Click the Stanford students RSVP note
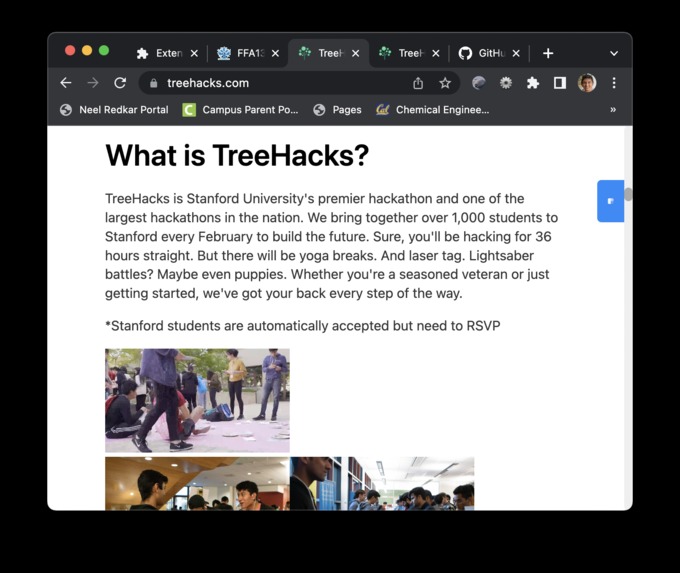Screen dimensions: 680x573 tap(303, 326)
